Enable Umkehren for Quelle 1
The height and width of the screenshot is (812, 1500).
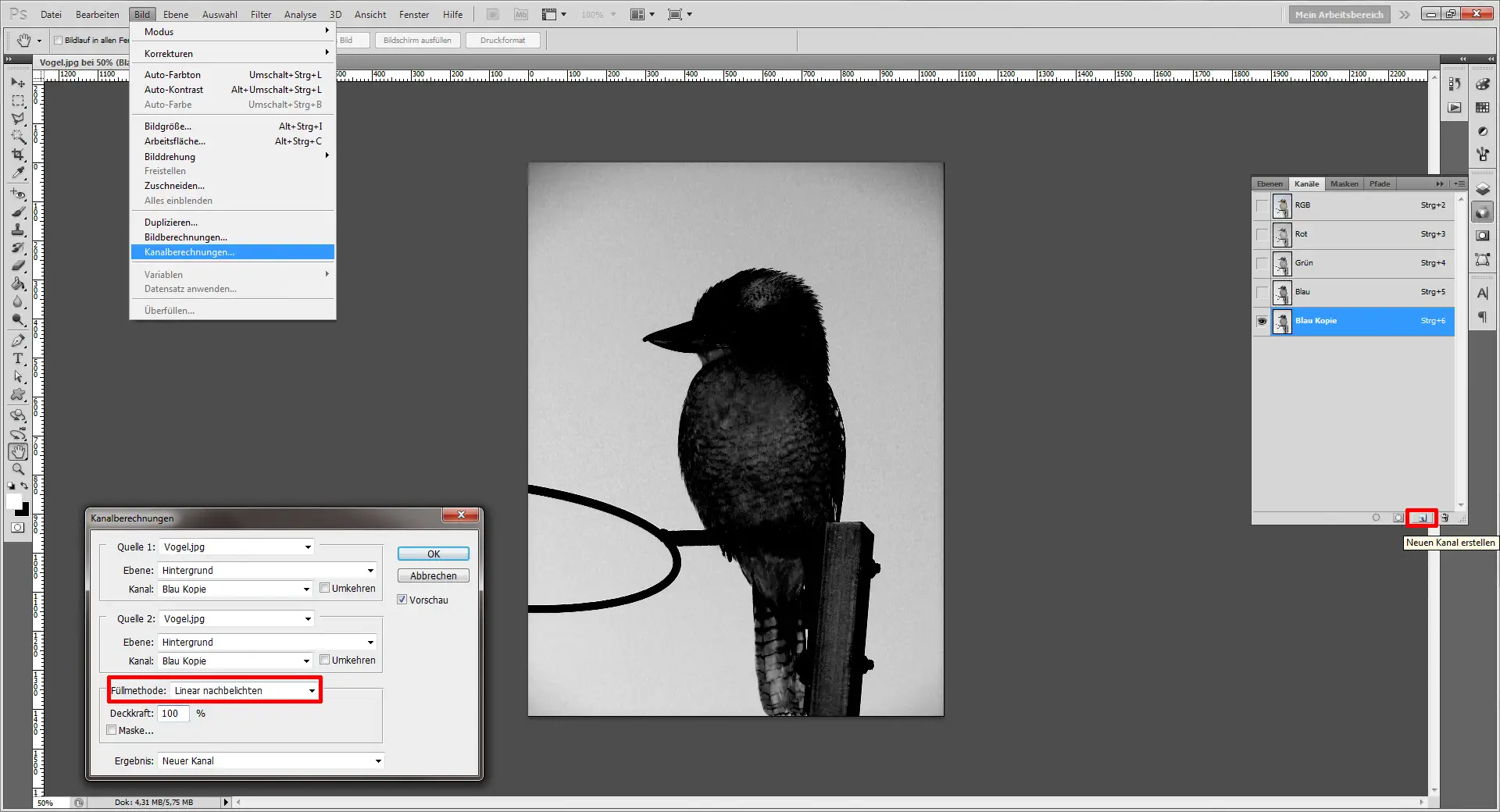324,588
